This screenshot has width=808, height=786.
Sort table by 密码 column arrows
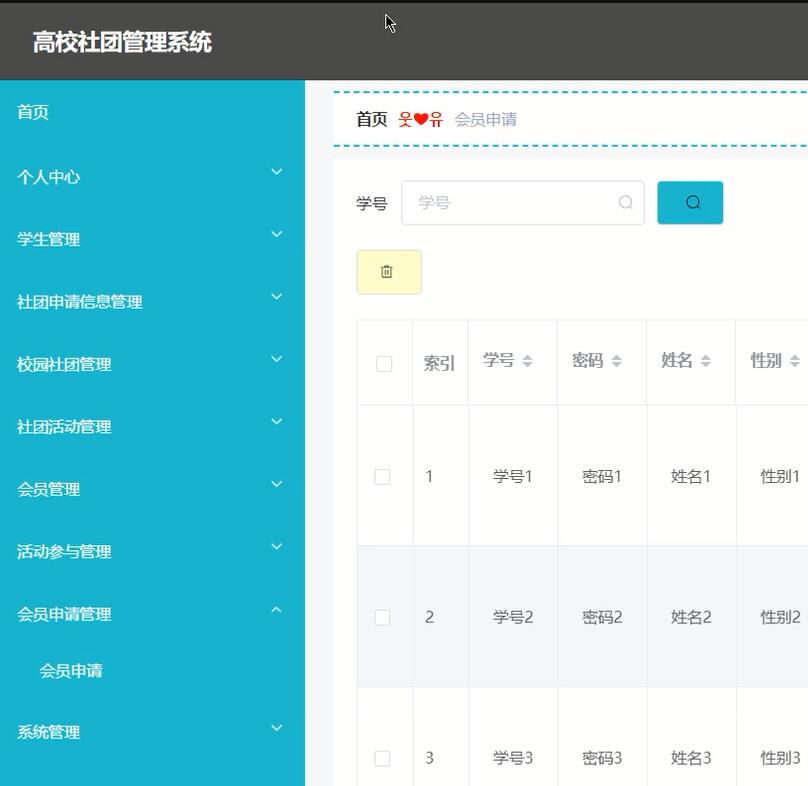[616, 361]
